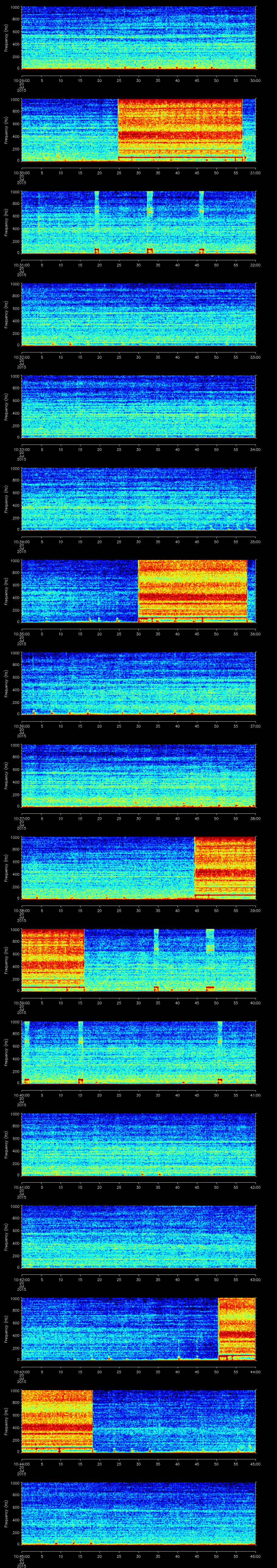277x1568 pixels.
Task: Click the 10:36 spectrogram panel
Action: 139,683
